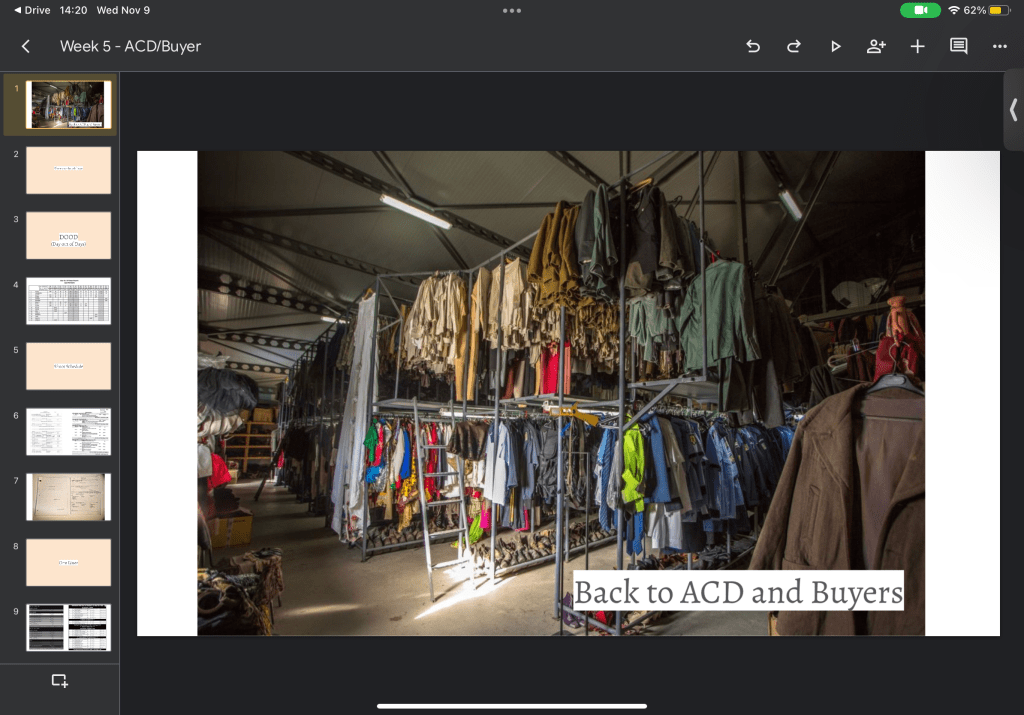
Task: Open slide 4 table thumbnail
Action: click(x=68, y=301)
